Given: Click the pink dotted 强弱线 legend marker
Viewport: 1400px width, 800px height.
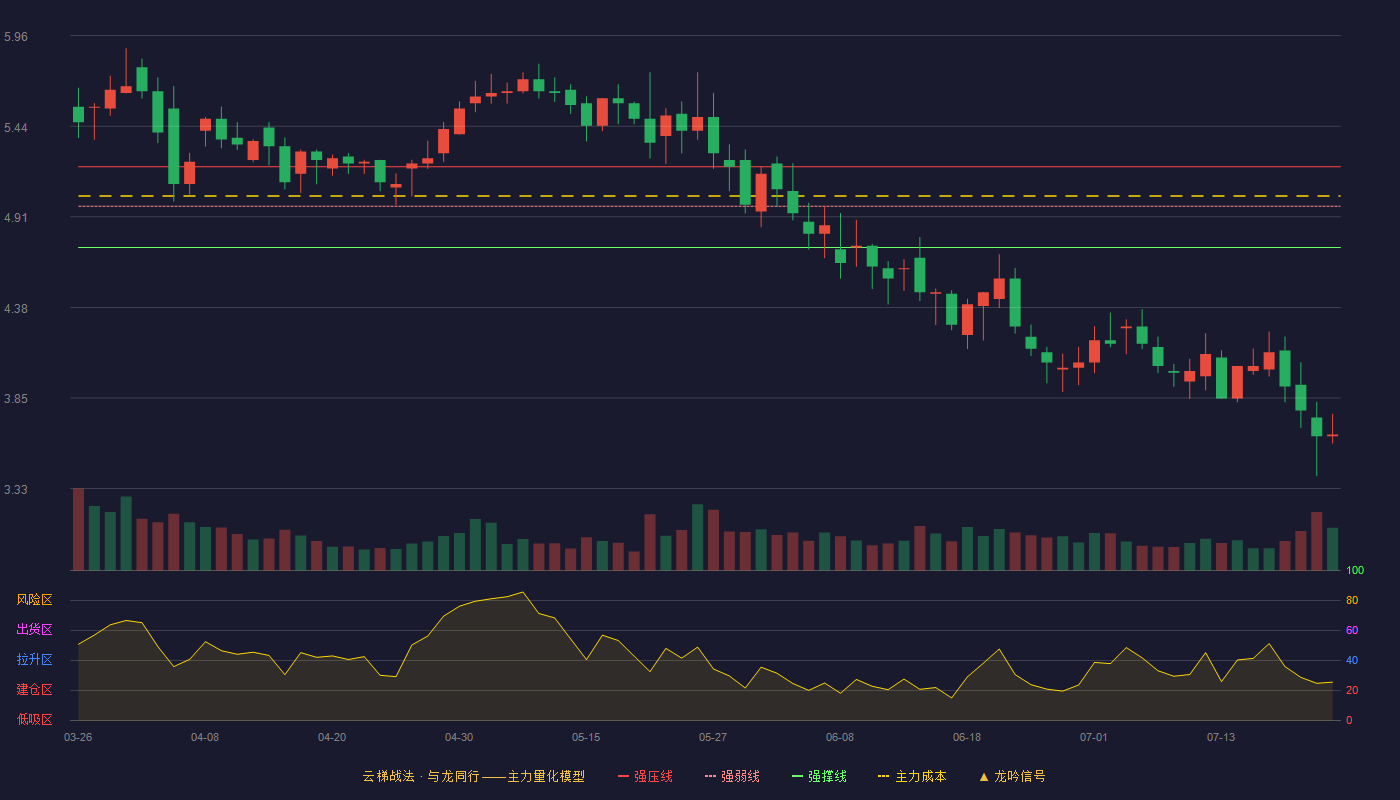Looking at the screenshot, I should click(x=711, y=776).
